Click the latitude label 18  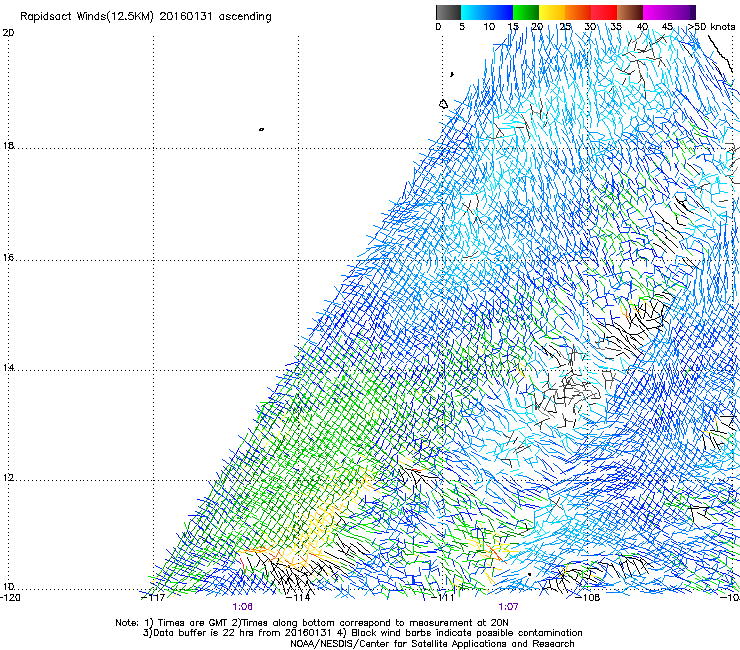pyautogui.click(x=8, y=146)
